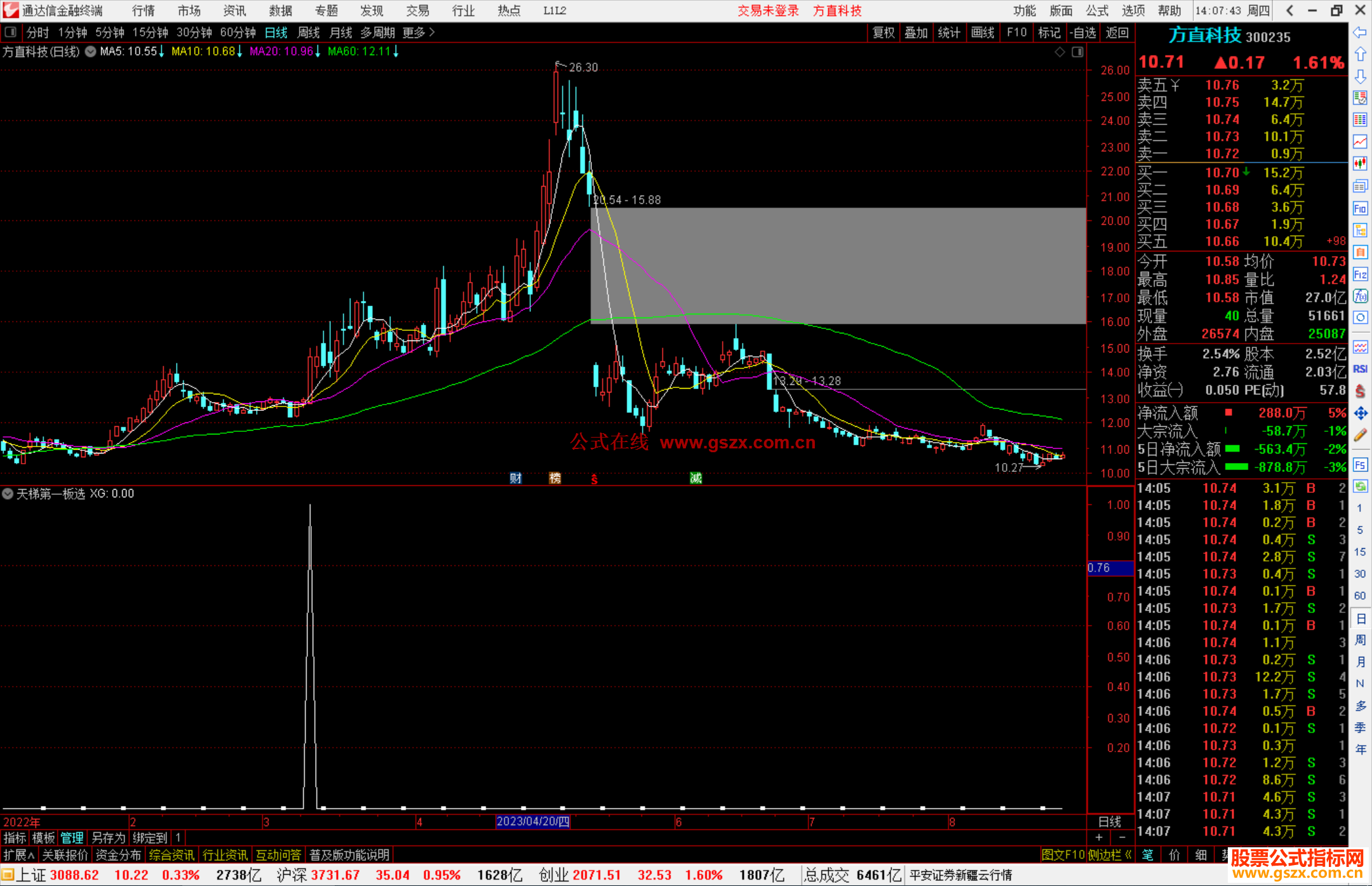
Task: Toggle the 天梯第一板选 indicator circle
Action: pyautogui.click(x=8, y=493)
